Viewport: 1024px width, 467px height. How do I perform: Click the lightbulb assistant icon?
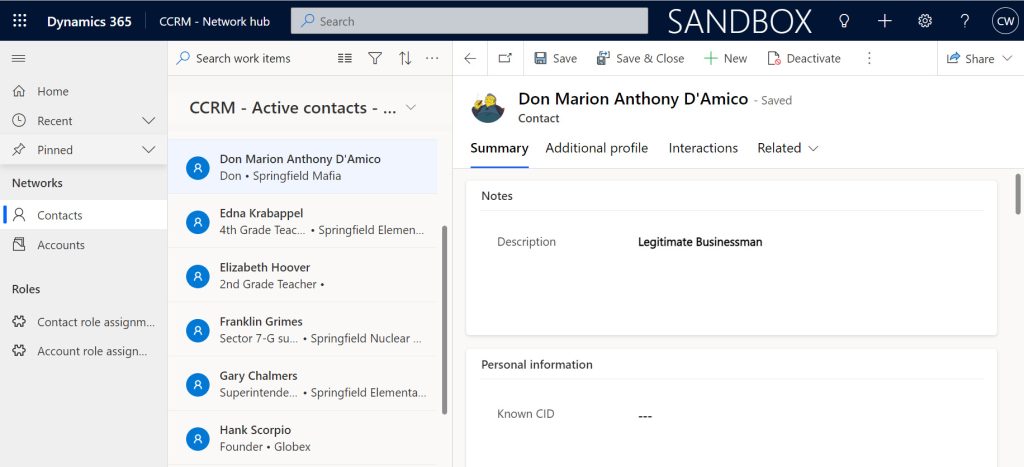coord(844,21)
